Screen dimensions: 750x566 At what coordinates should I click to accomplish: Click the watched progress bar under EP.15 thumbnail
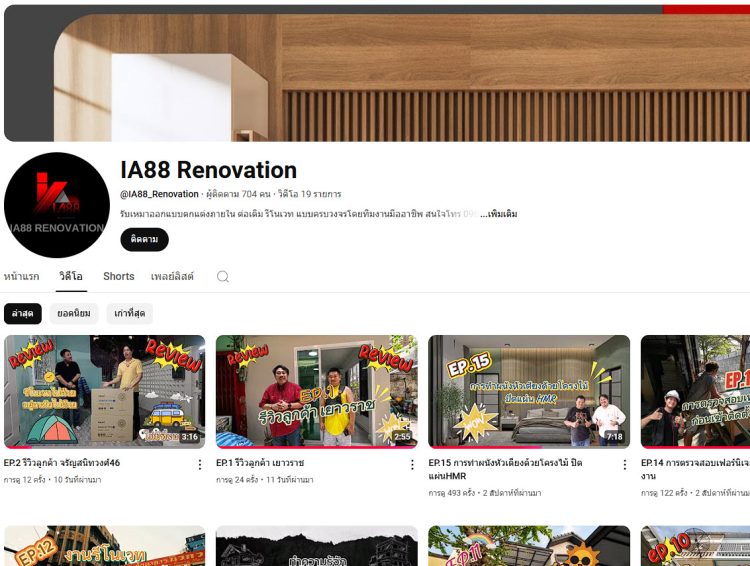(485, 447)
